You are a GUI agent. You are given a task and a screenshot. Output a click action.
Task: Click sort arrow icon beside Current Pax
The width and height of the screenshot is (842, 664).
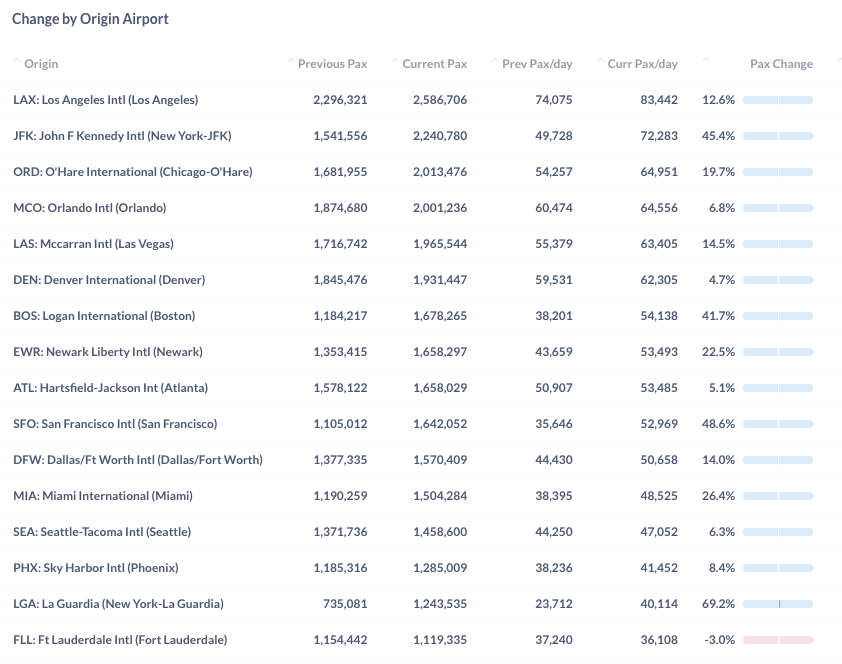pos(395,61)
